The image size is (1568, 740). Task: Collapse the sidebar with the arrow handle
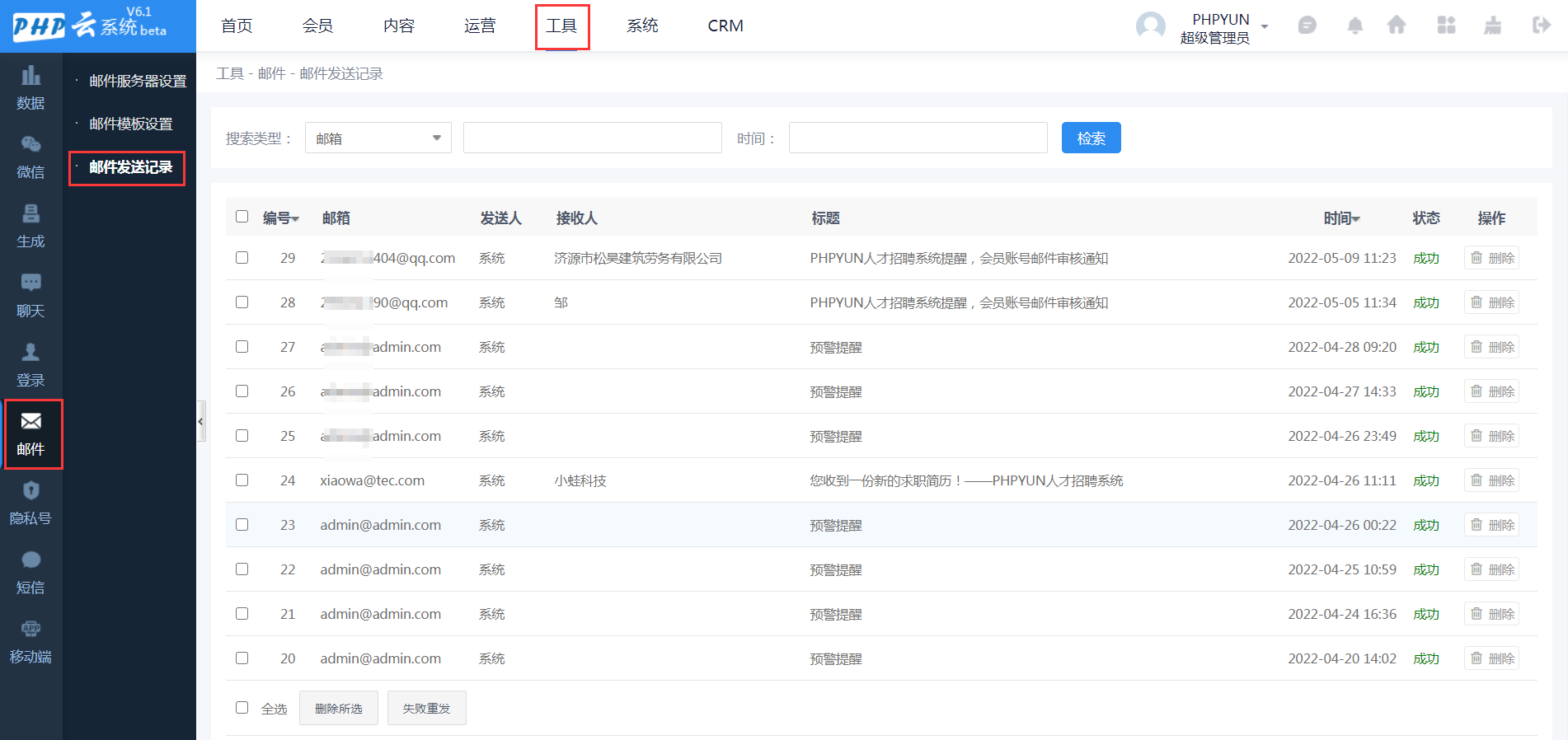click(200, 421)
